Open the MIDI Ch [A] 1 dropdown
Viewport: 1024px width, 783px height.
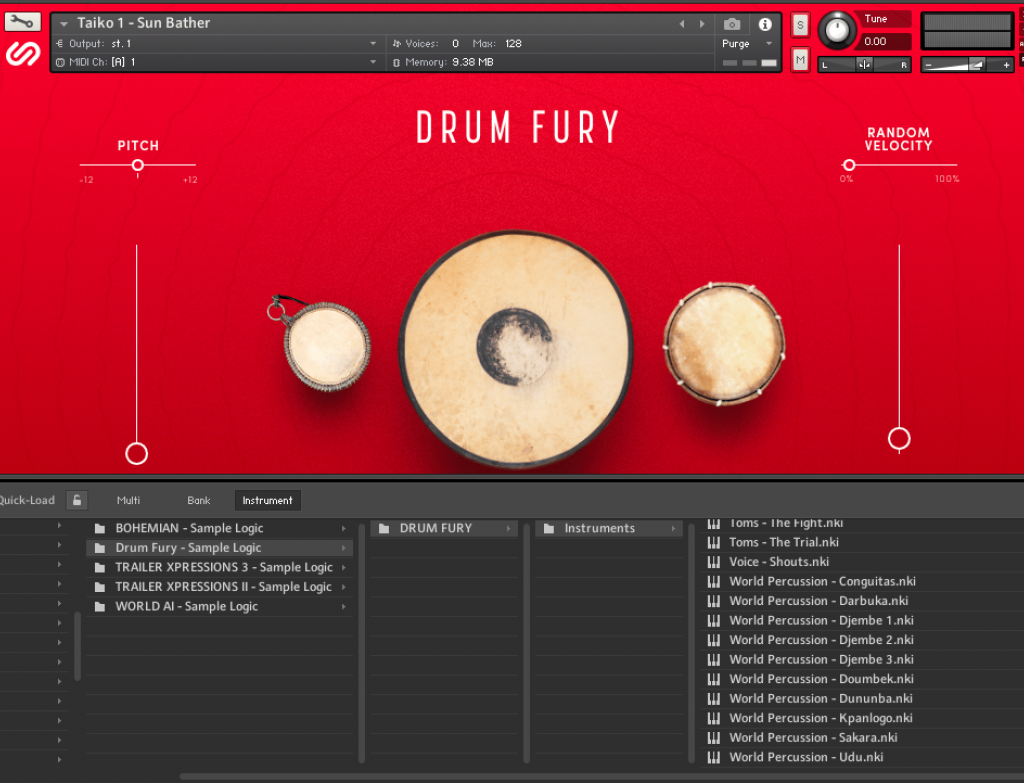373,62
